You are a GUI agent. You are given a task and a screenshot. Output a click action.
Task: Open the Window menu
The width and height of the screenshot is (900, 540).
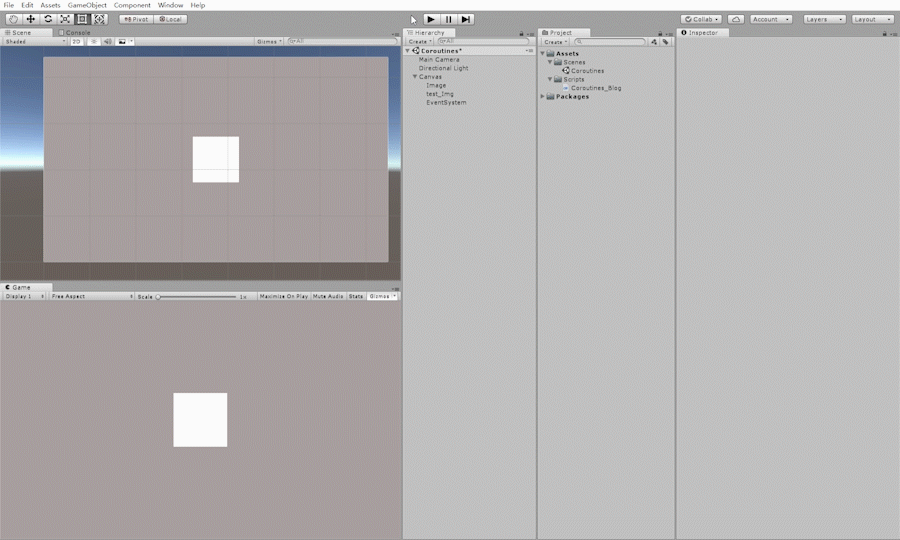[x=170, y=5]
